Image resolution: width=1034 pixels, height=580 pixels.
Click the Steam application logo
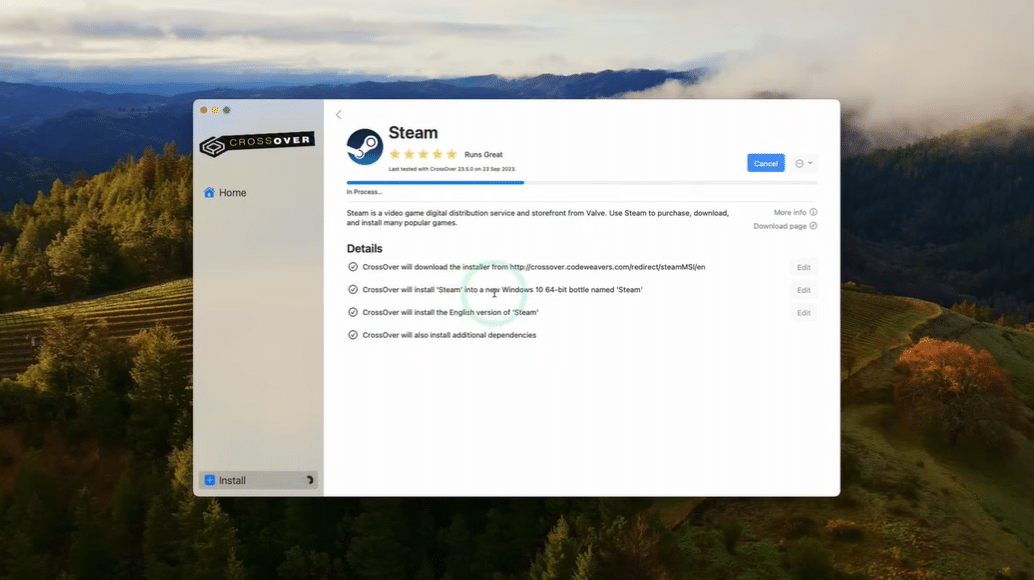pyautogui.click(x=365, y=146)
